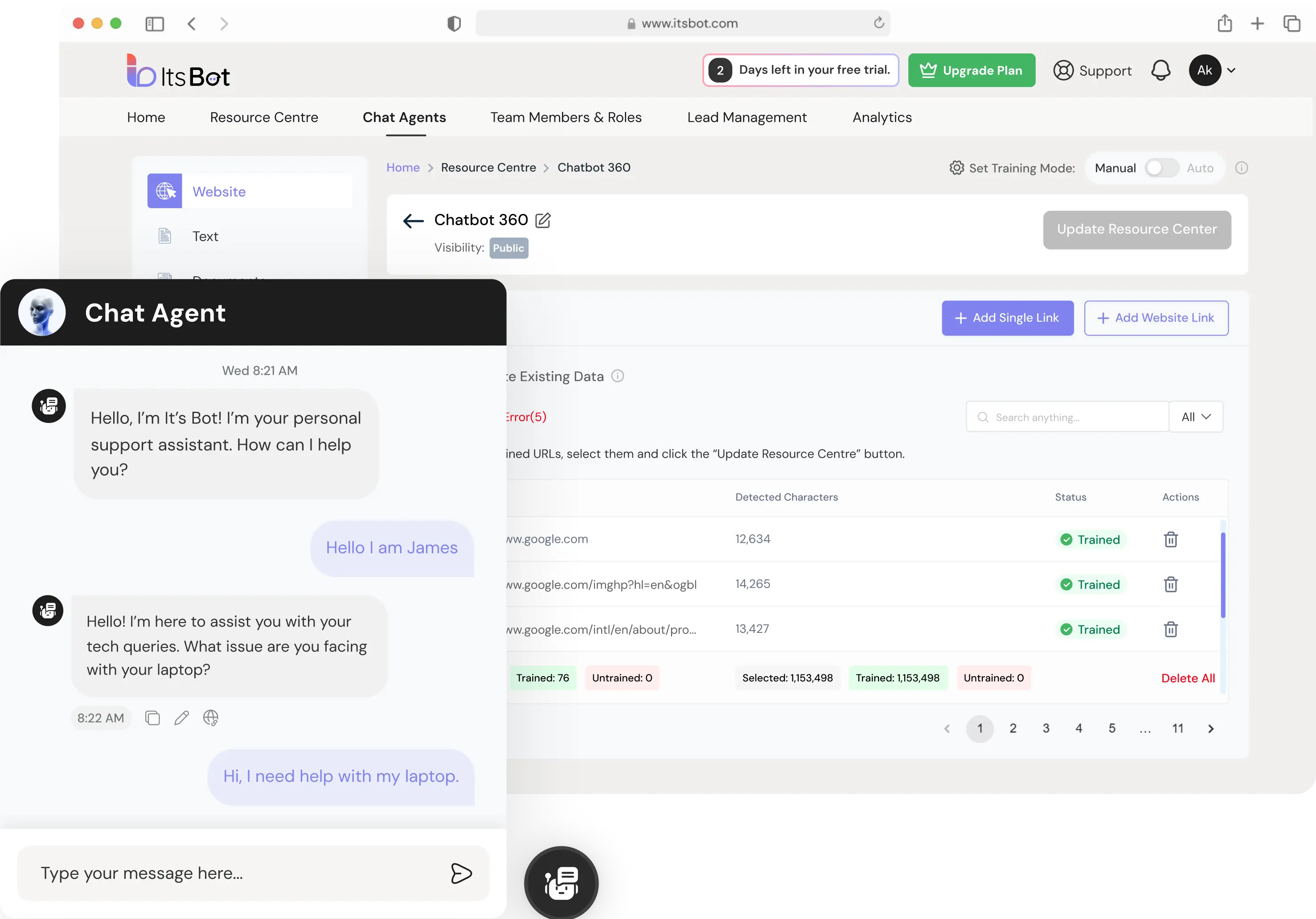
Task: Click the Support icon
Action: [1064, 70]
